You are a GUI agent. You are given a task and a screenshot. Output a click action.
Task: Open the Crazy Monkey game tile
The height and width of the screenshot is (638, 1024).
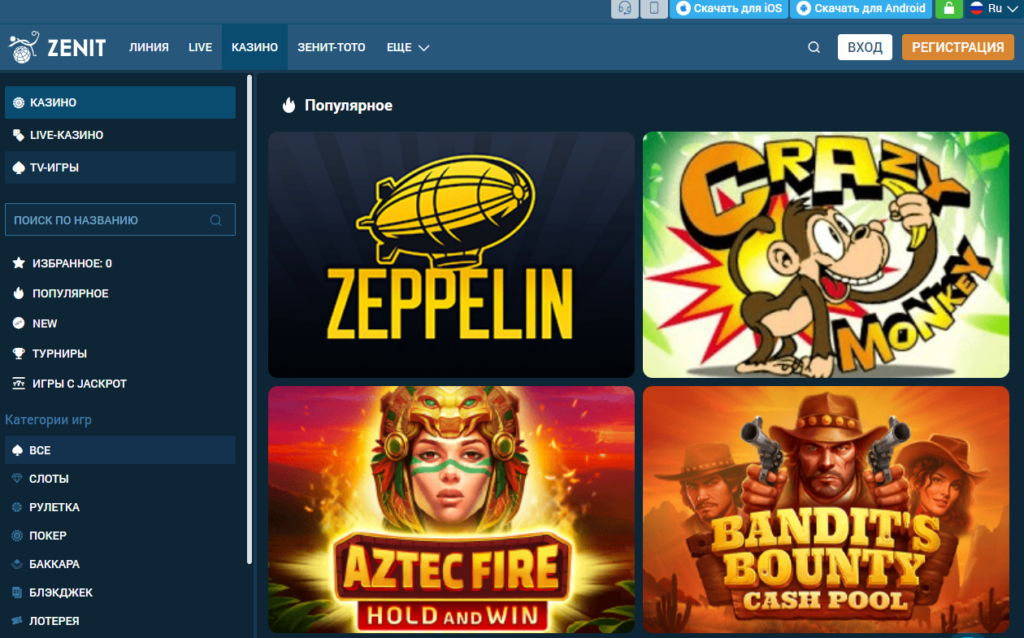[826, 255]
